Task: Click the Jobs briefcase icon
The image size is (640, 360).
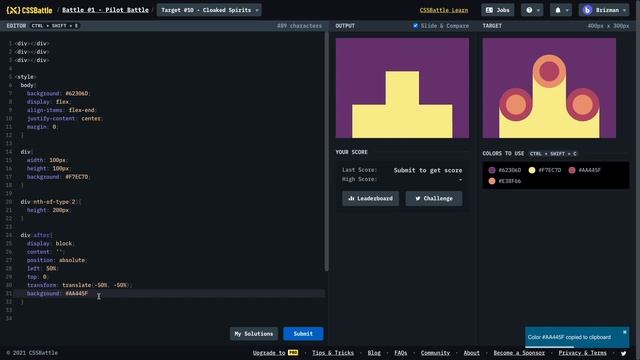Action: [x=489, y=10]
